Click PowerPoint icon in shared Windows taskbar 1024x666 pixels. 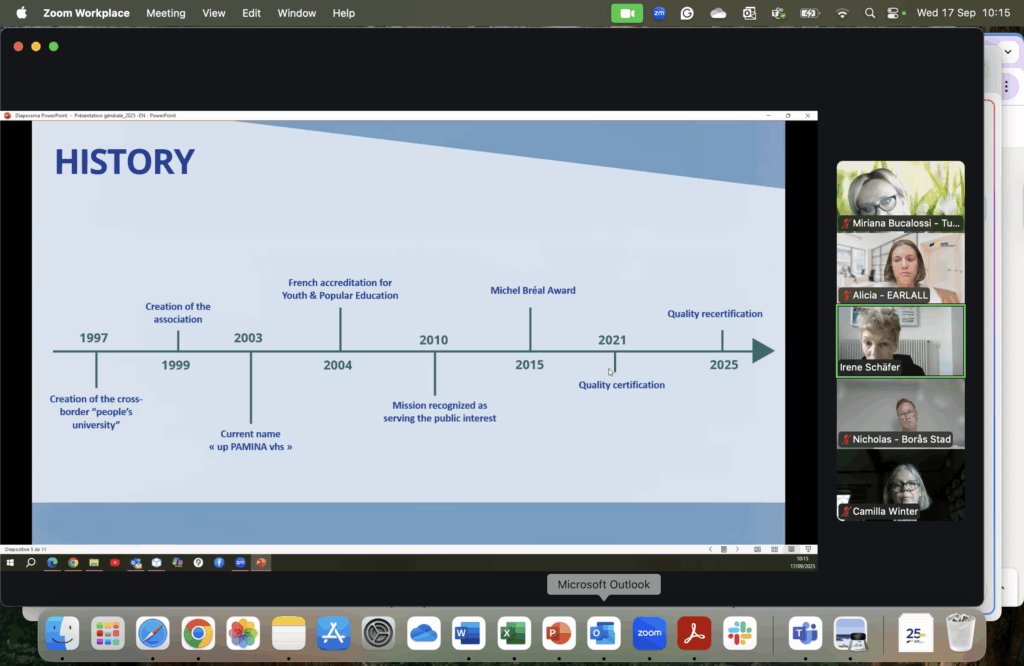coord(261,562)
